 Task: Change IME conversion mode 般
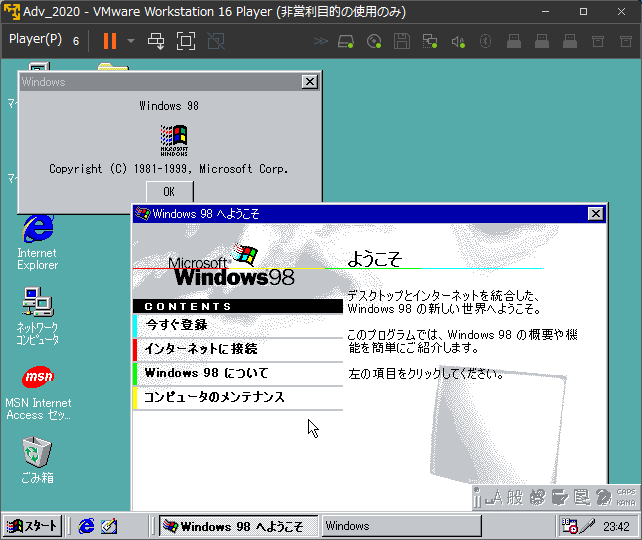(x=515, y=498)
